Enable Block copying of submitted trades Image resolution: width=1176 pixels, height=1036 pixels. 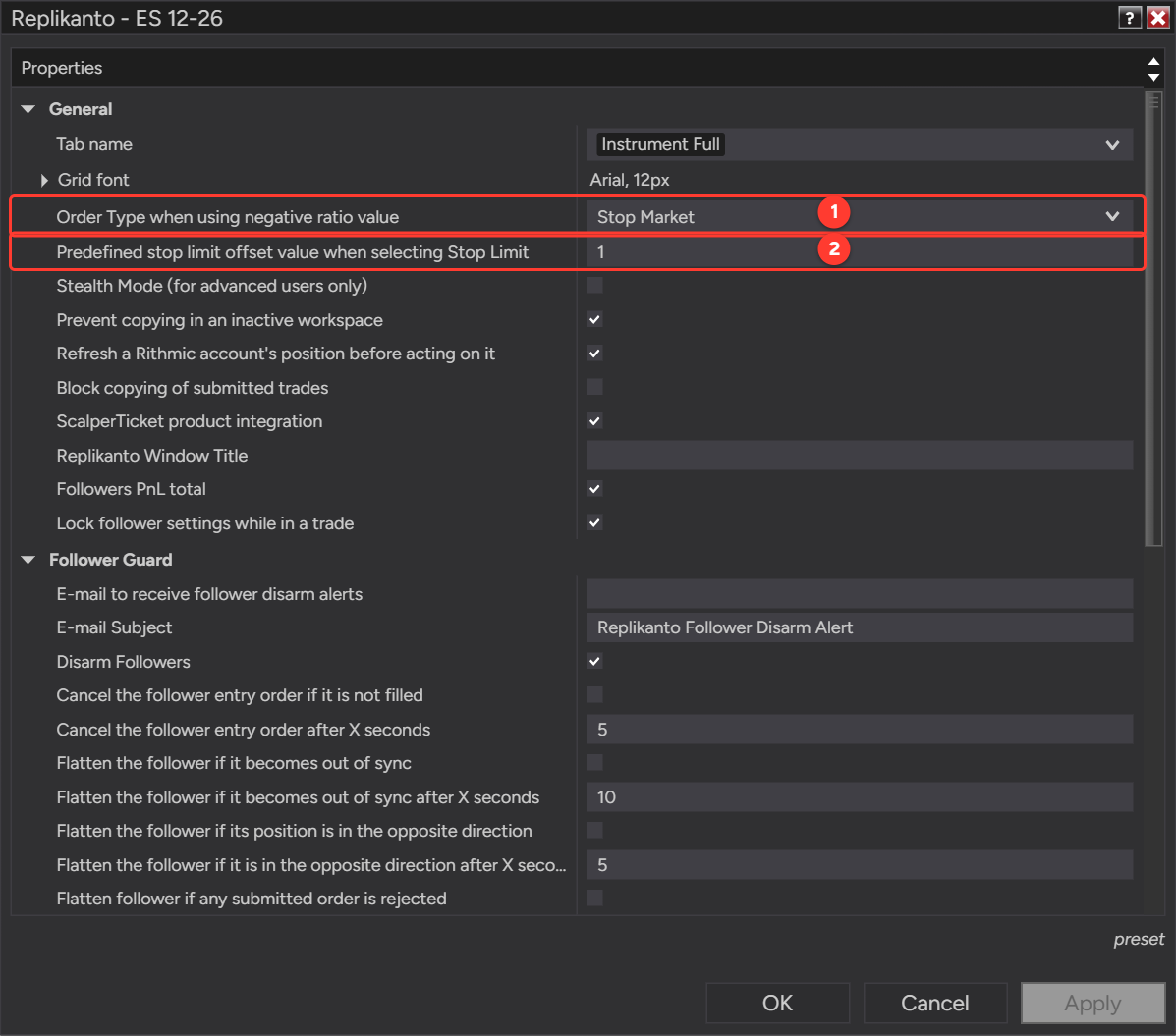point(594,388)
